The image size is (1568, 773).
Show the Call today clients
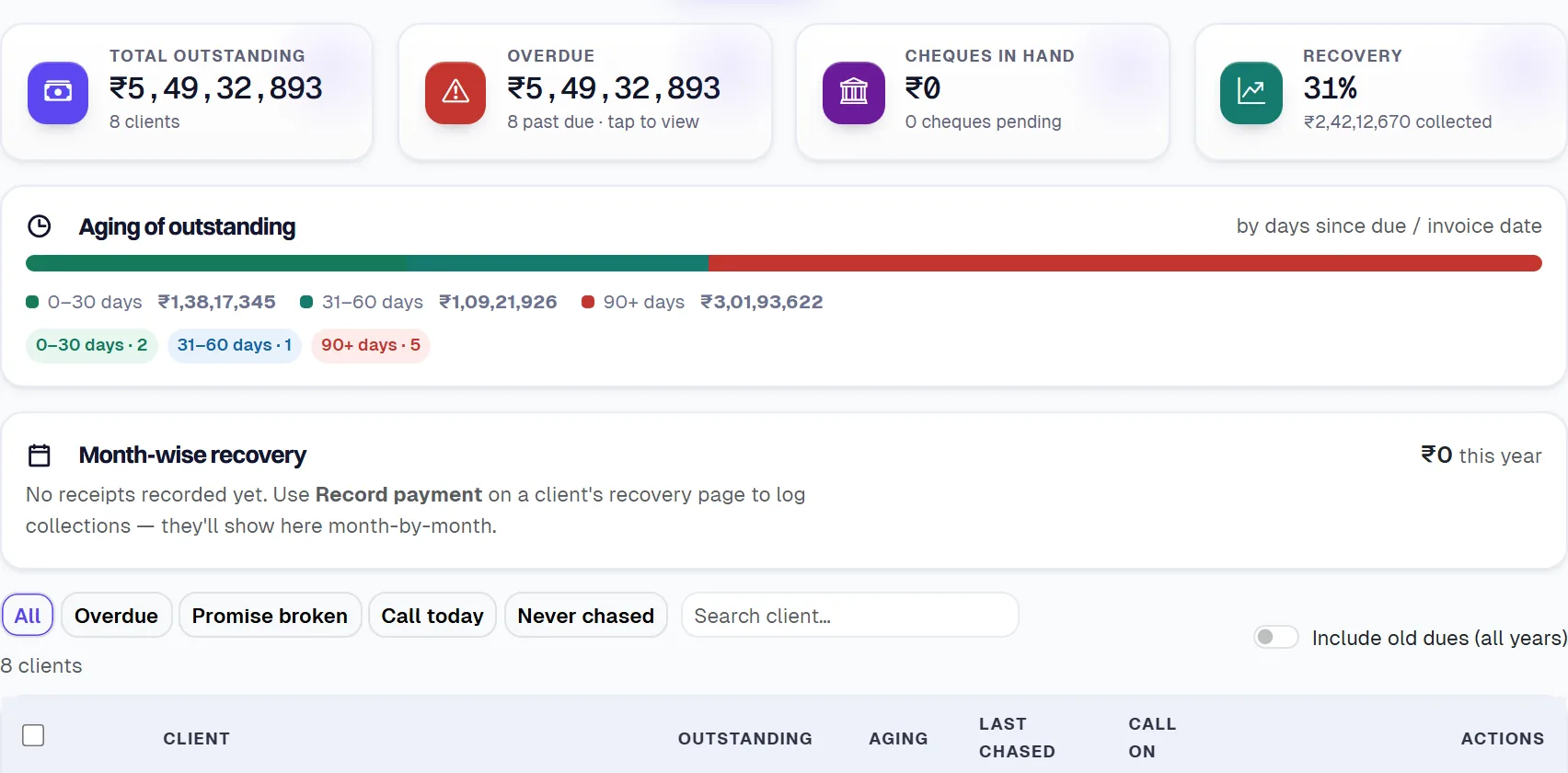coord(432,615)
